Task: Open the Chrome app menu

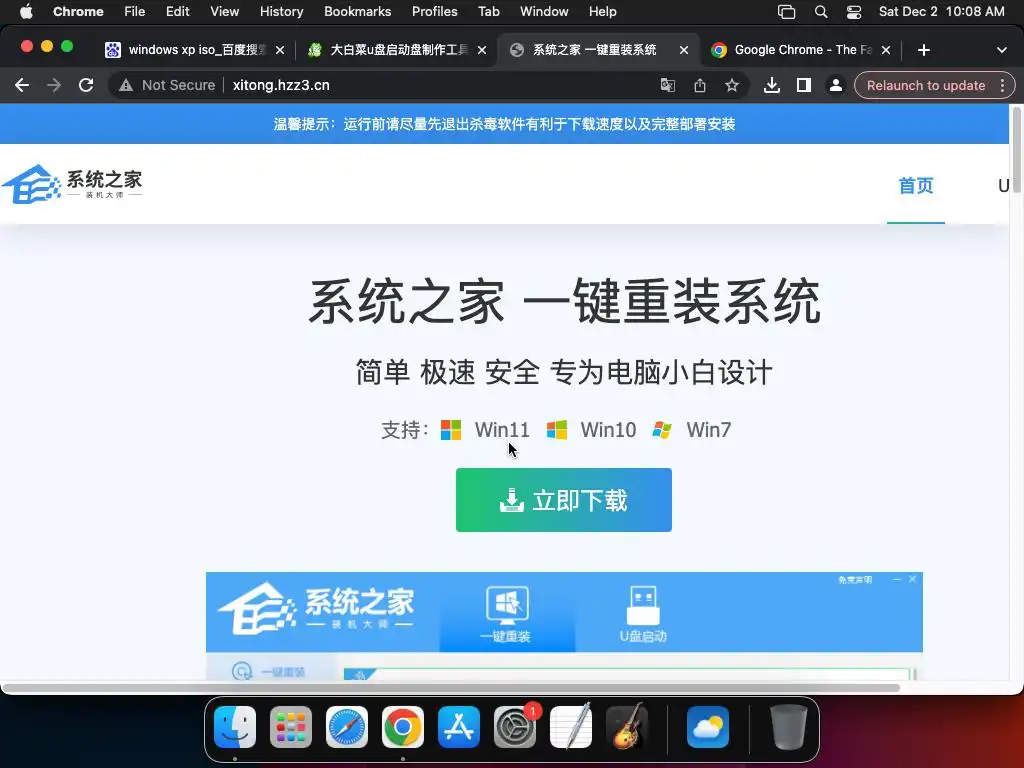Action: [78, 12]
